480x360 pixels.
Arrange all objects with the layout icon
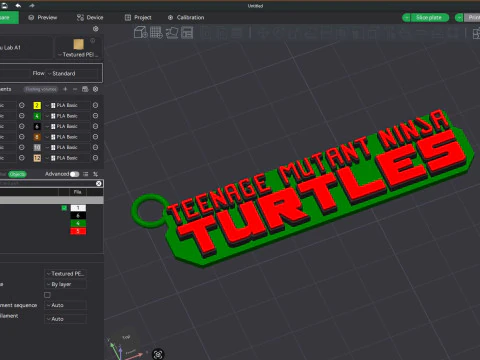[187, 33]
